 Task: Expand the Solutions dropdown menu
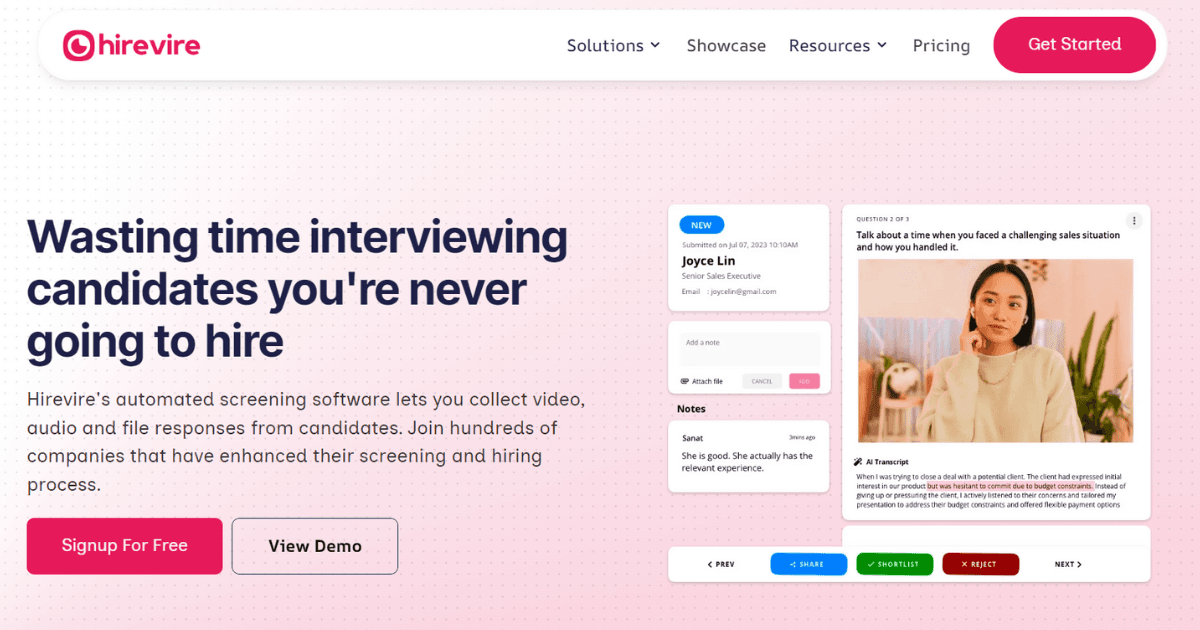[613, 45]
